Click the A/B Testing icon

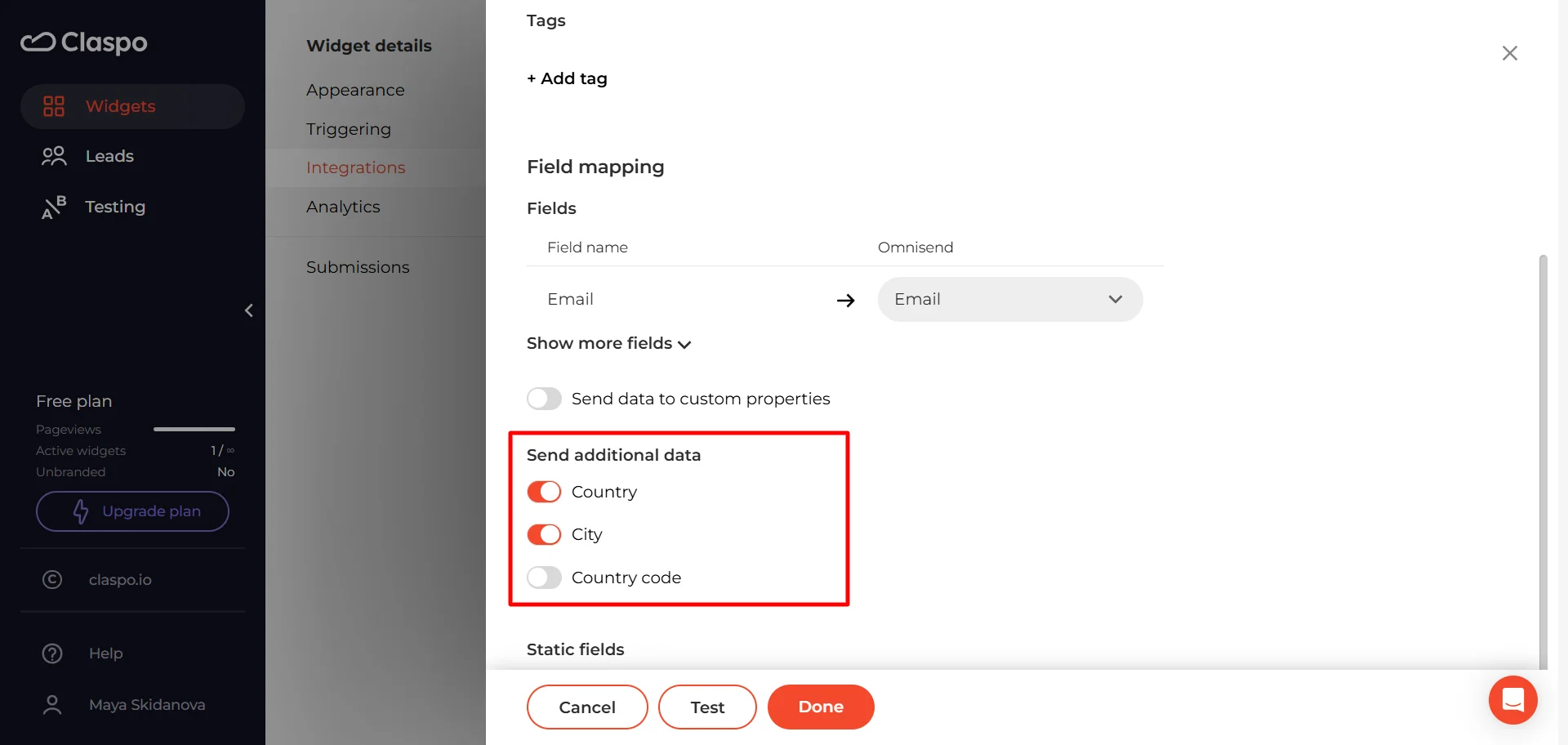pyautogui.click(x=54, y=207)
